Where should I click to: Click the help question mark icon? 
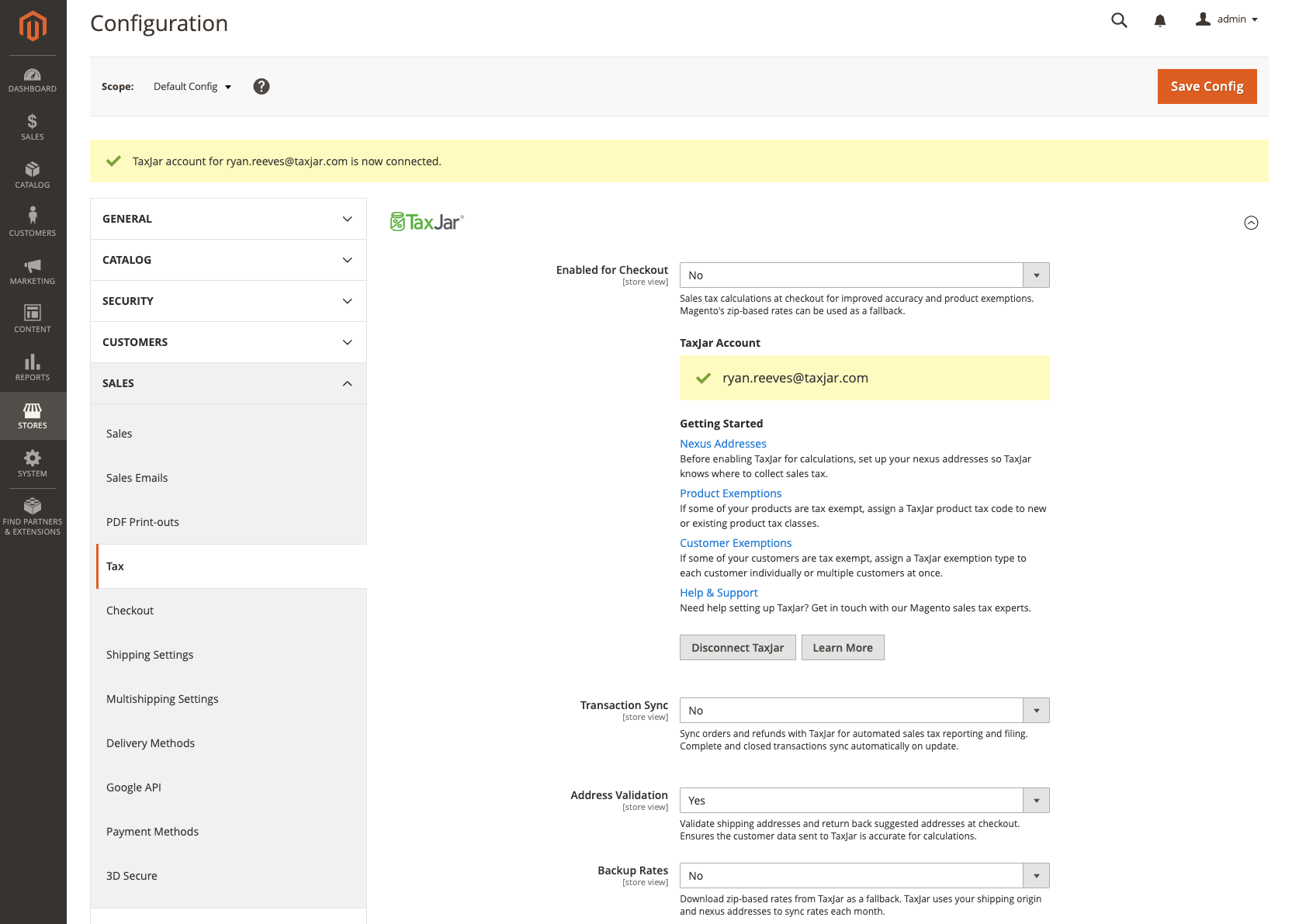pos(262,86)
